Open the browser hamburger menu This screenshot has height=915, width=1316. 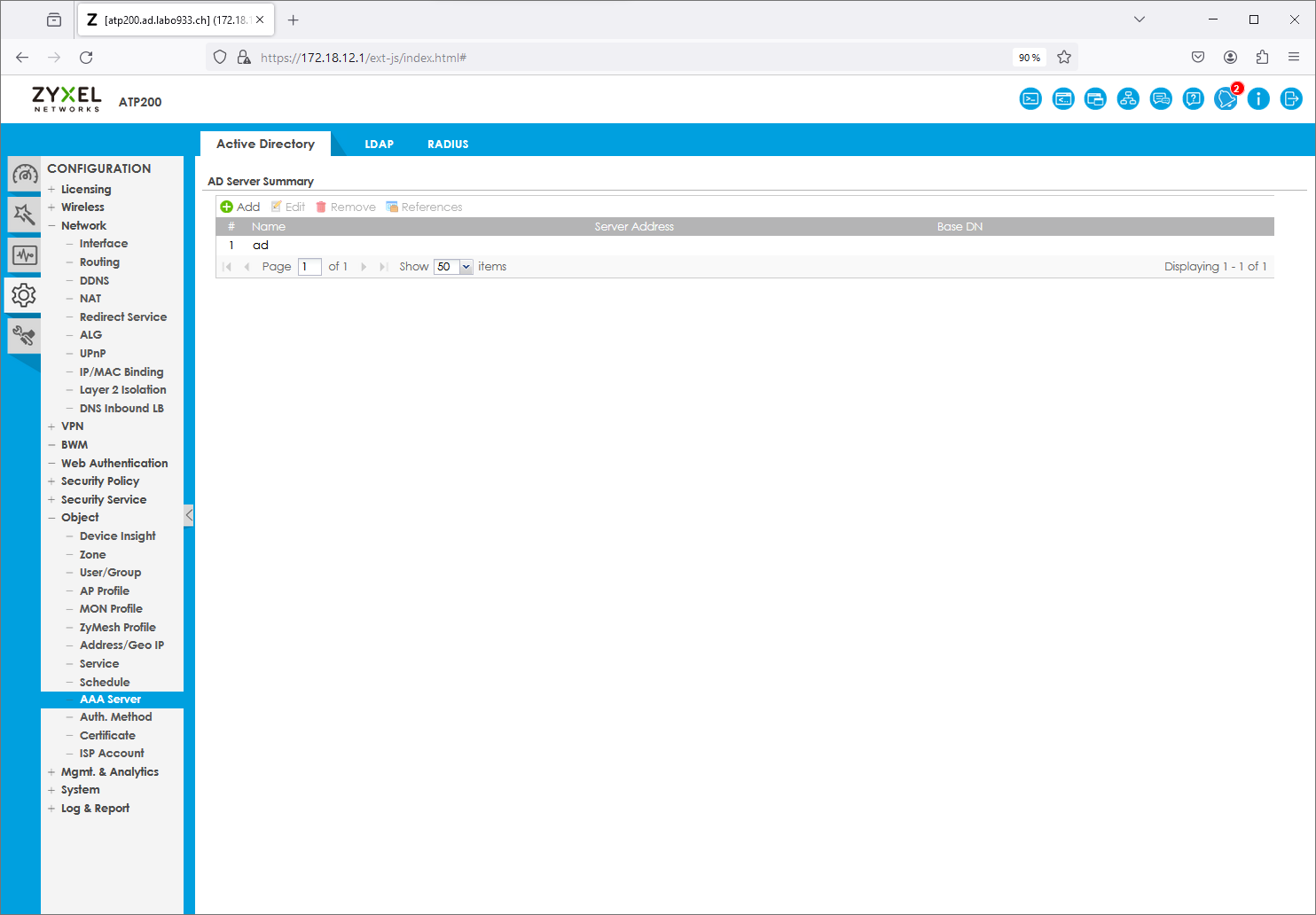[1294, 58]
